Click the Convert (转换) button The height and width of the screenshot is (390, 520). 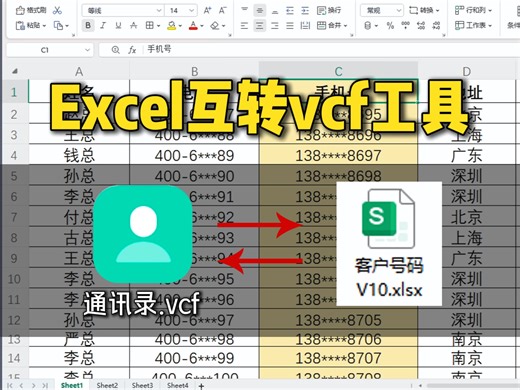coord(424,11)
